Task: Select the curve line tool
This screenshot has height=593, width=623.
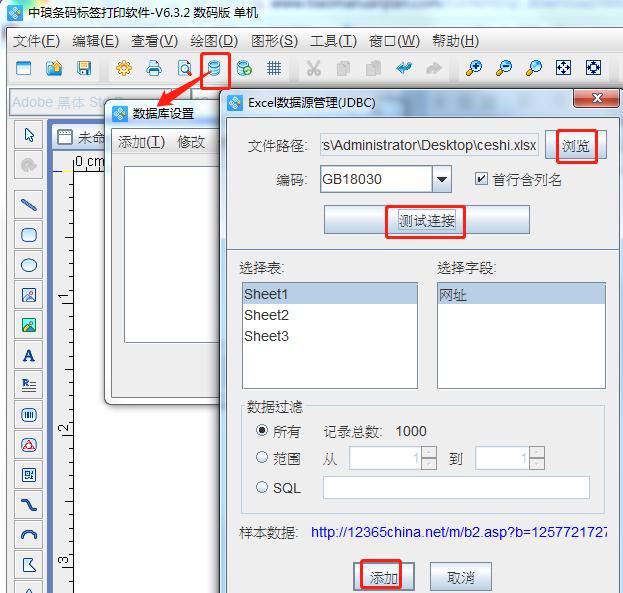Action: (29, 505)
